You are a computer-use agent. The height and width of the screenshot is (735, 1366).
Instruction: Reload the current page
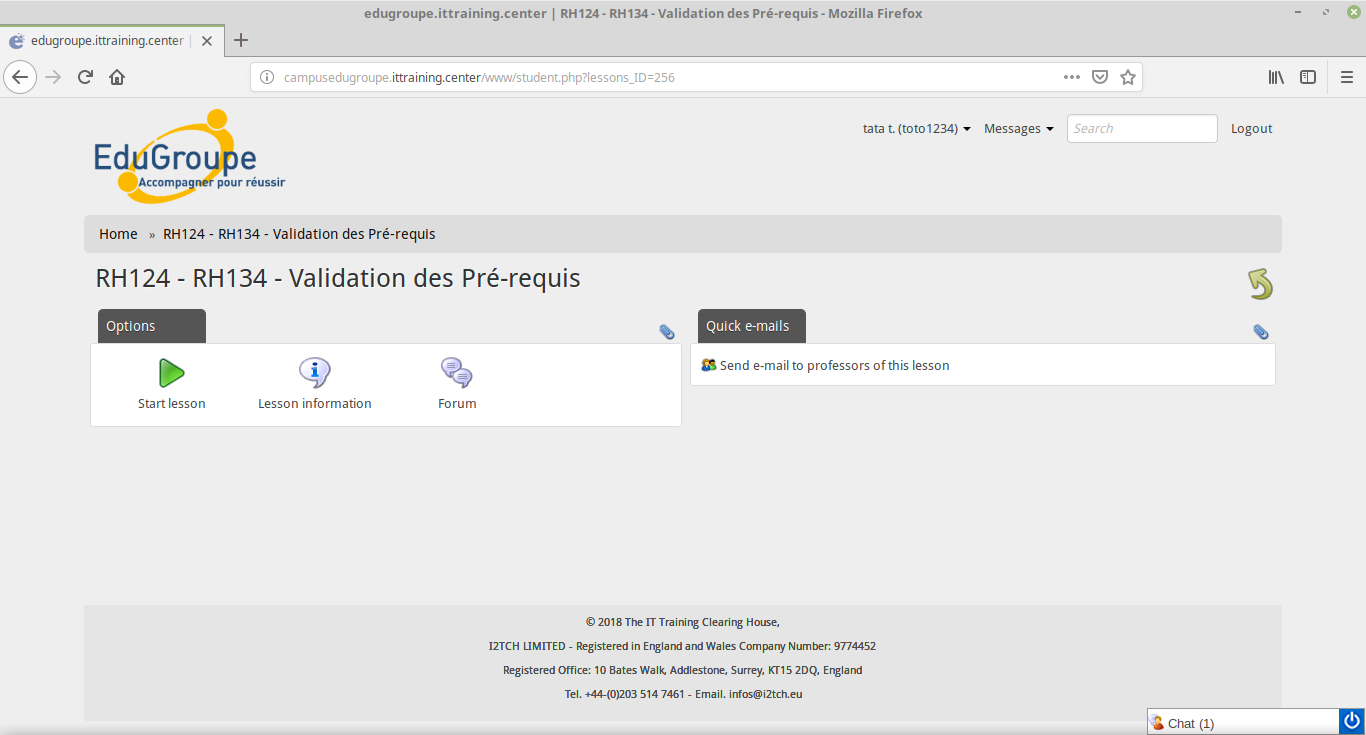pyautogui.click(x=86, y=77)
